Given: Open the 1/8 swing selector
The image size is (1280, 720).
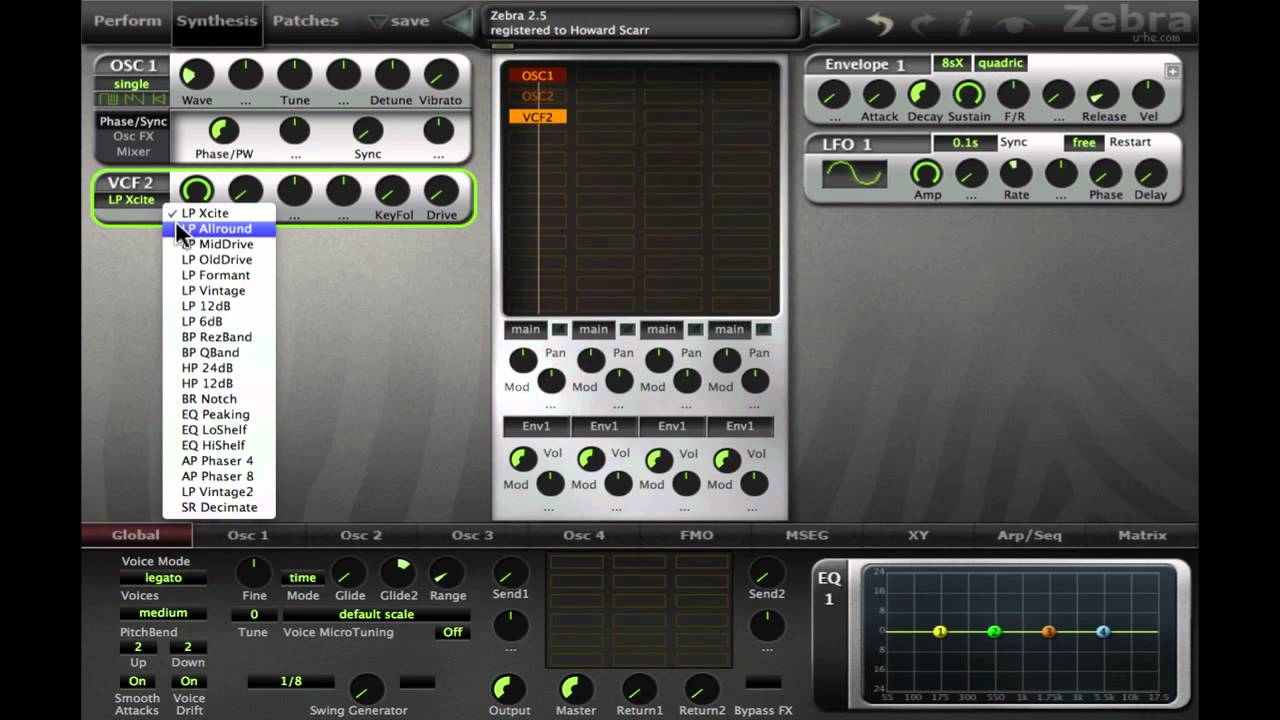Looking at the screenshot, I should tap(291, 682).
